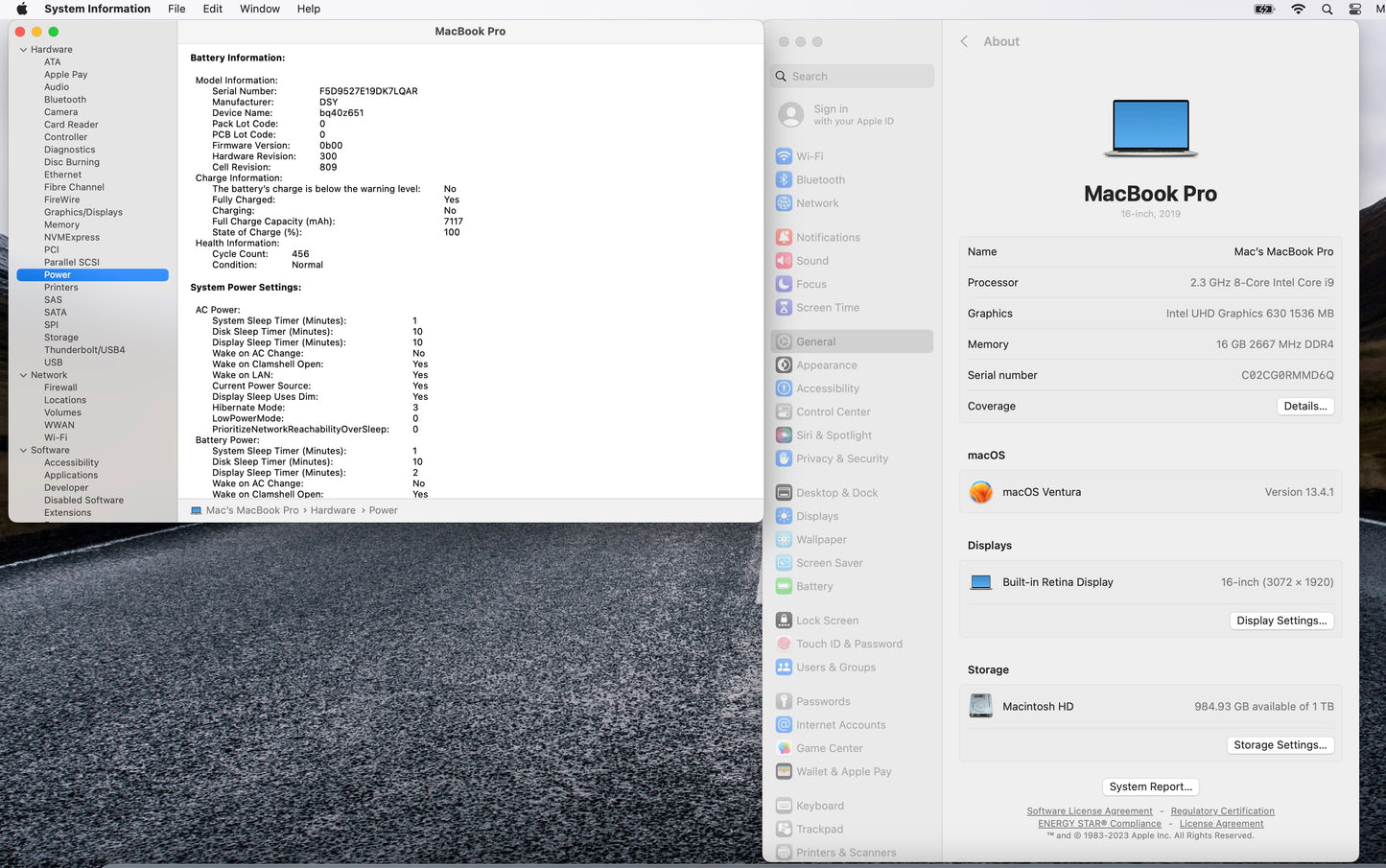Open the Software License Agreement link
1386x868 pixels.
[1089, 811]
